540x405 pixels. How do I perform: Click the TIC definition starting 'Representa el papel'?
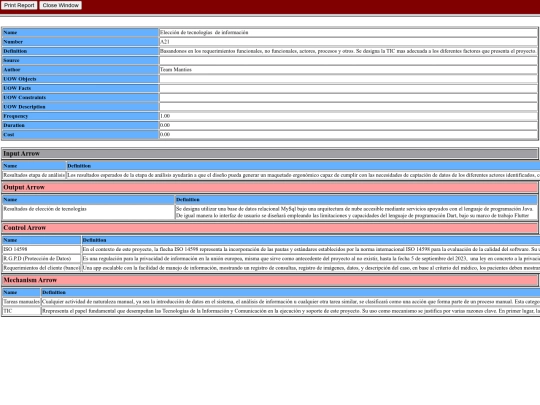point(291,311)
